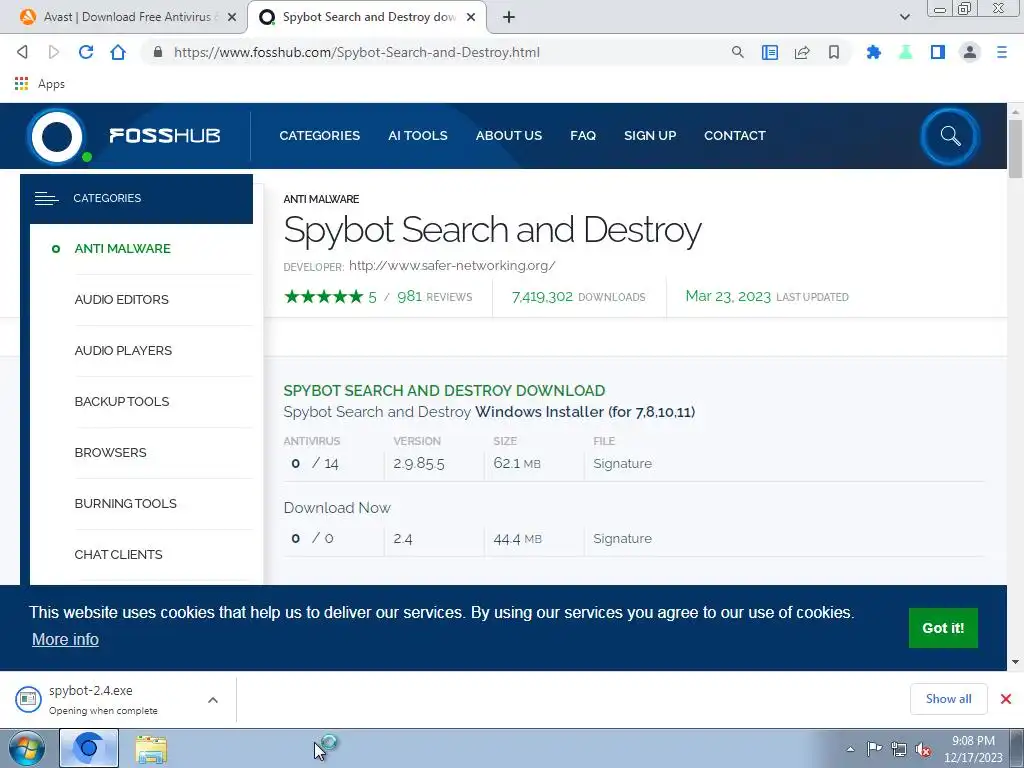Click the green flask extension icon
1024x768 pixels.
click(x=905, y=52)
